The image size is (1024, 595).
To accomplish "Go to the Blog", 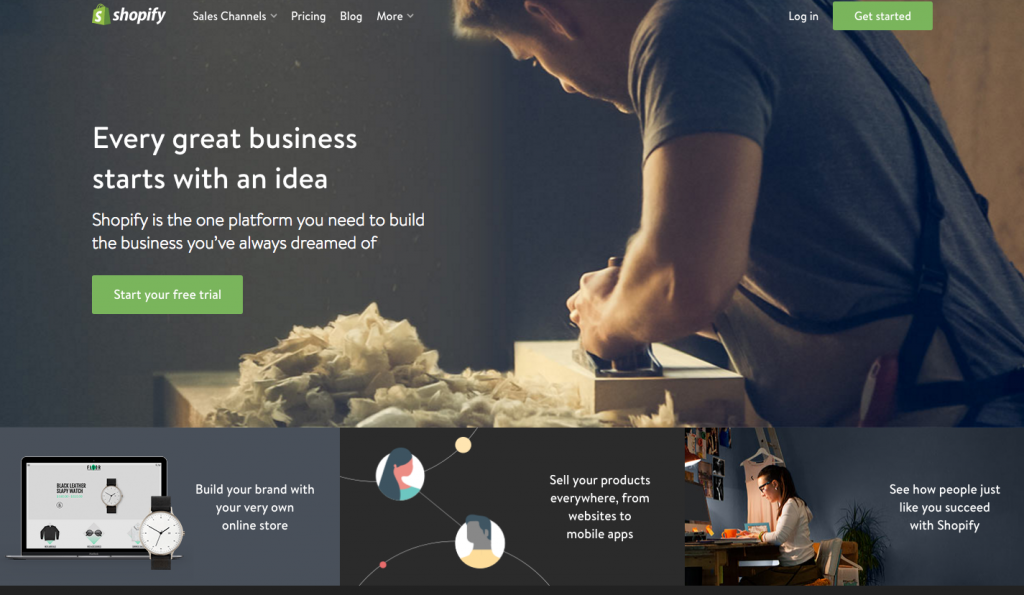I will click(351, 16).
